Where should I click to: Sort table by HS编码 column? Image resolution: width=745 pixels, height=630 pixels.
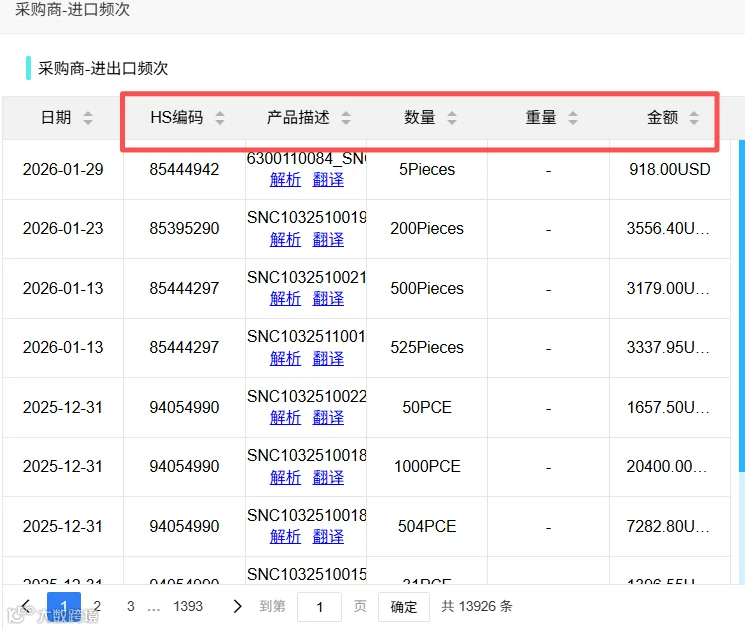pos(220,117)
